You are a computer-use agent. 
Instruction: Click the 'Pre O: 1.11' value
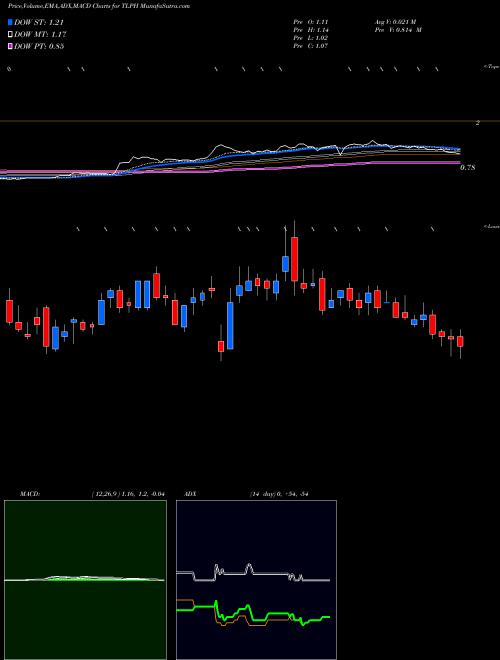(x=311, y=21)
